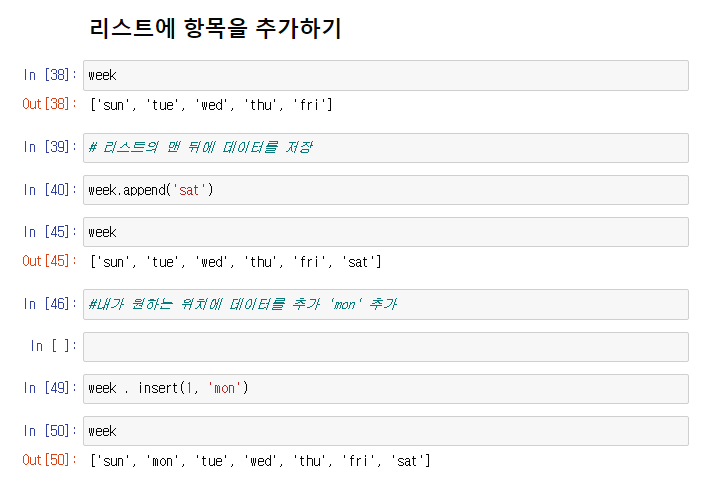Click inside the empty In [ ] cell

pyautogui.click(x=385, y=347)
